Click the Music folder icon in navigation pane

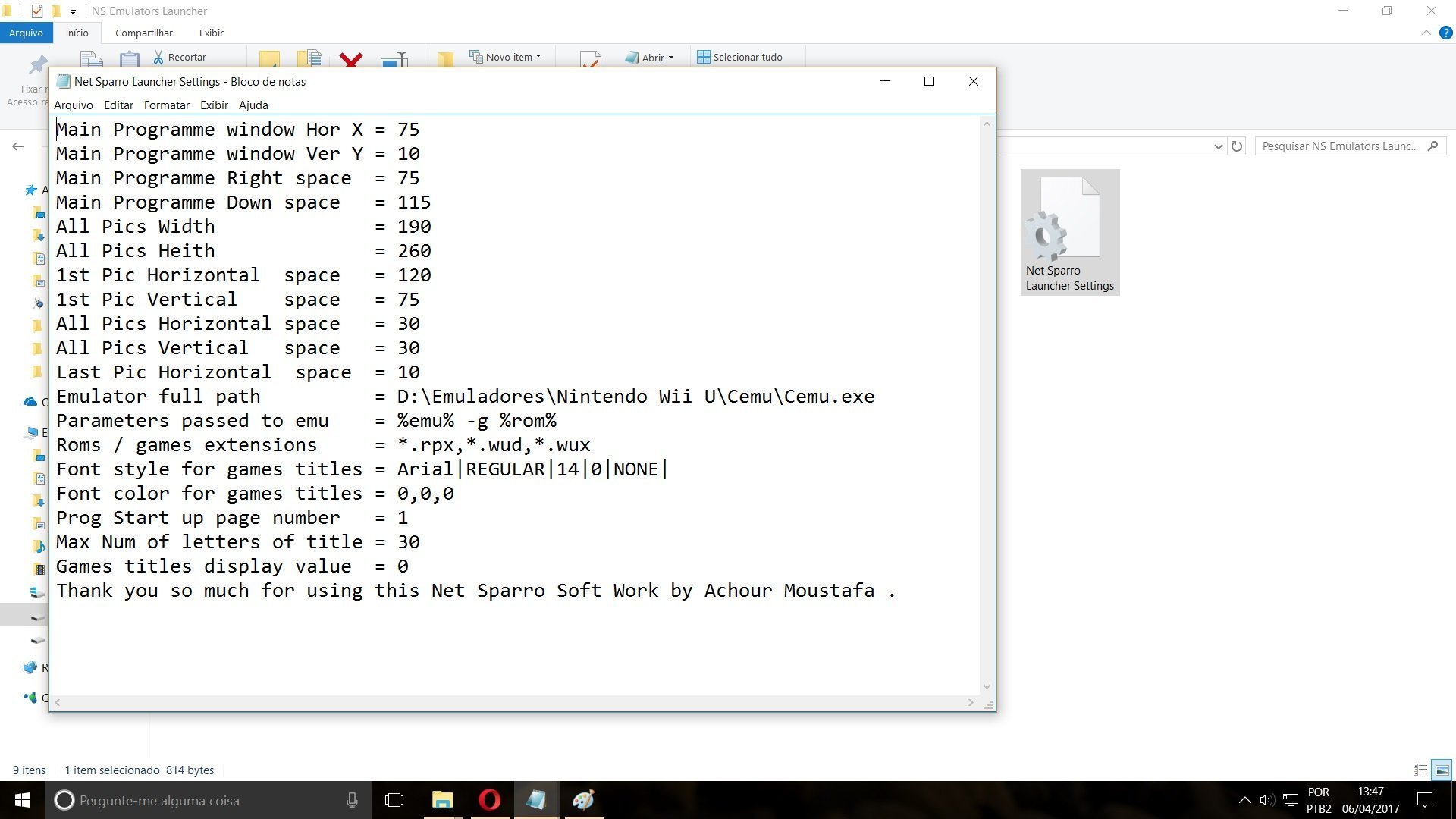pyautogui.click(x=39, y=546)
